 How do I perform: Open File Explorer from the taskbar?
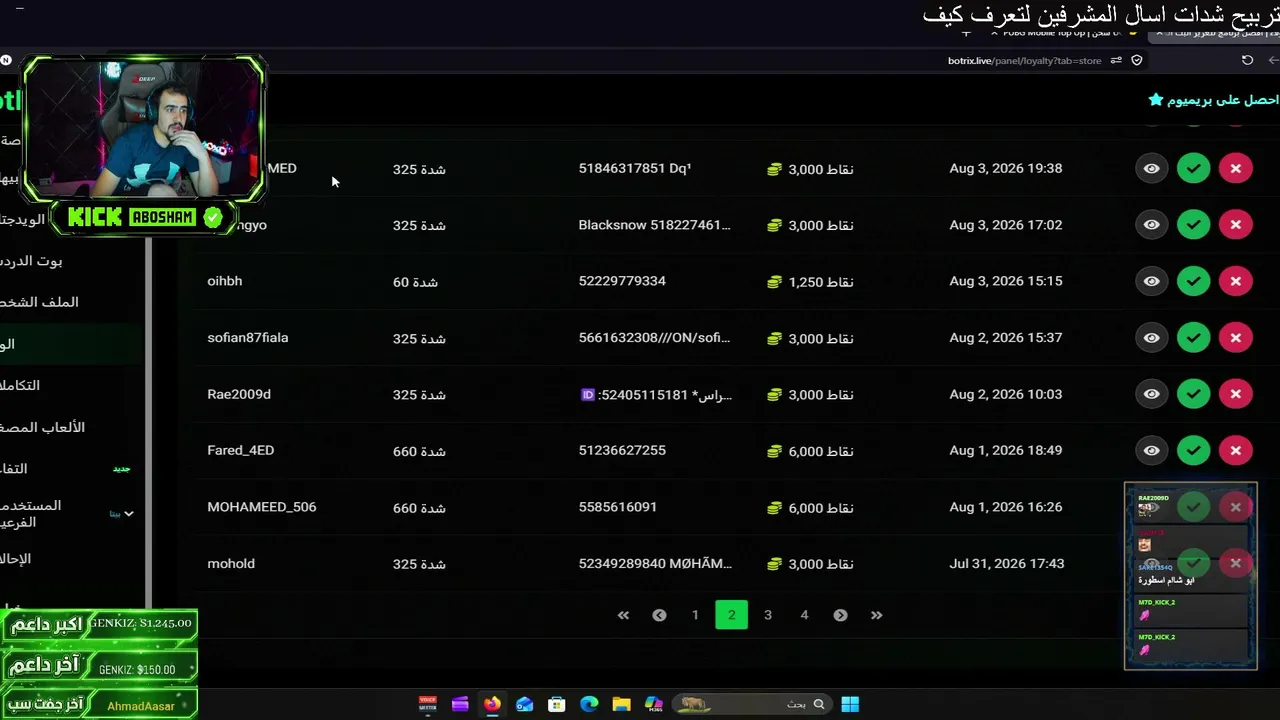point(621,704)
